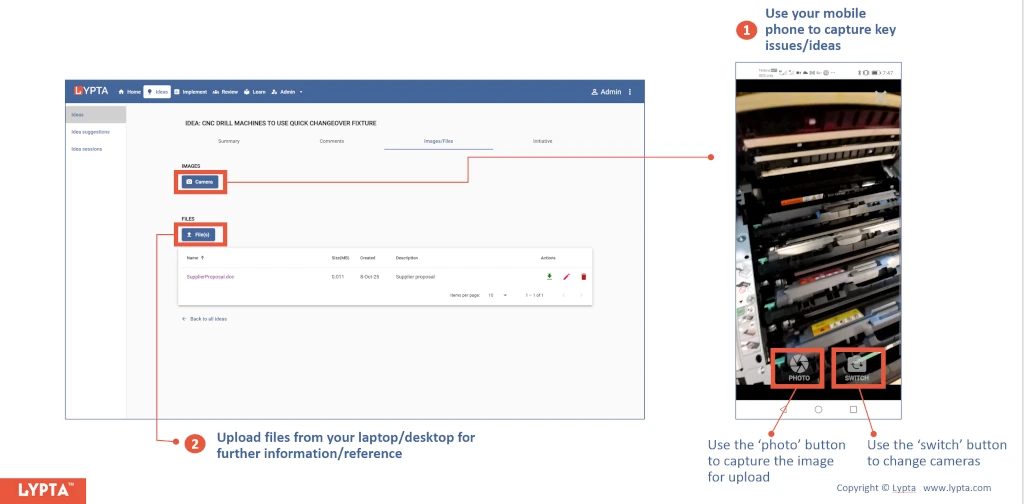This screenshot has height=504, width=1024.
Task: Delete SupplierProposal.doc with the trash icon
Action: 583,277
